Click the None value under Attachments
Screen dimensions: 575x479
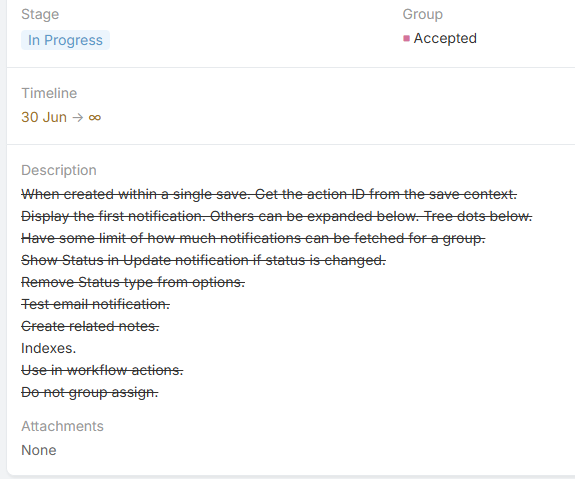[x=39, y=450]
